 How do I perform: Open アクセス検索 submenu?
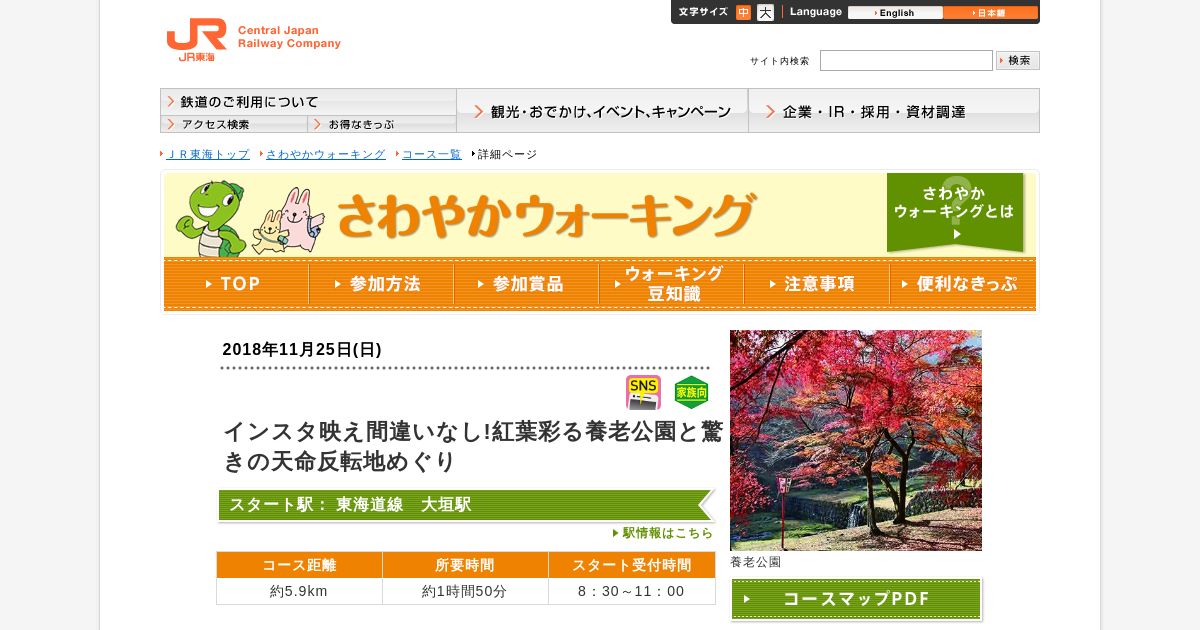click(x=234, y=124)
